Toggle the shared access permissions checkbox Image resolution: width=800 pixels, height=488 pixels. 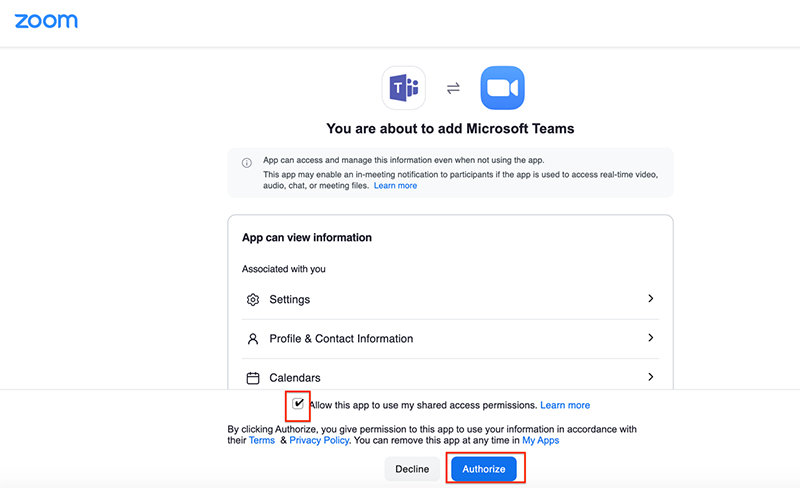pos(298,404)
